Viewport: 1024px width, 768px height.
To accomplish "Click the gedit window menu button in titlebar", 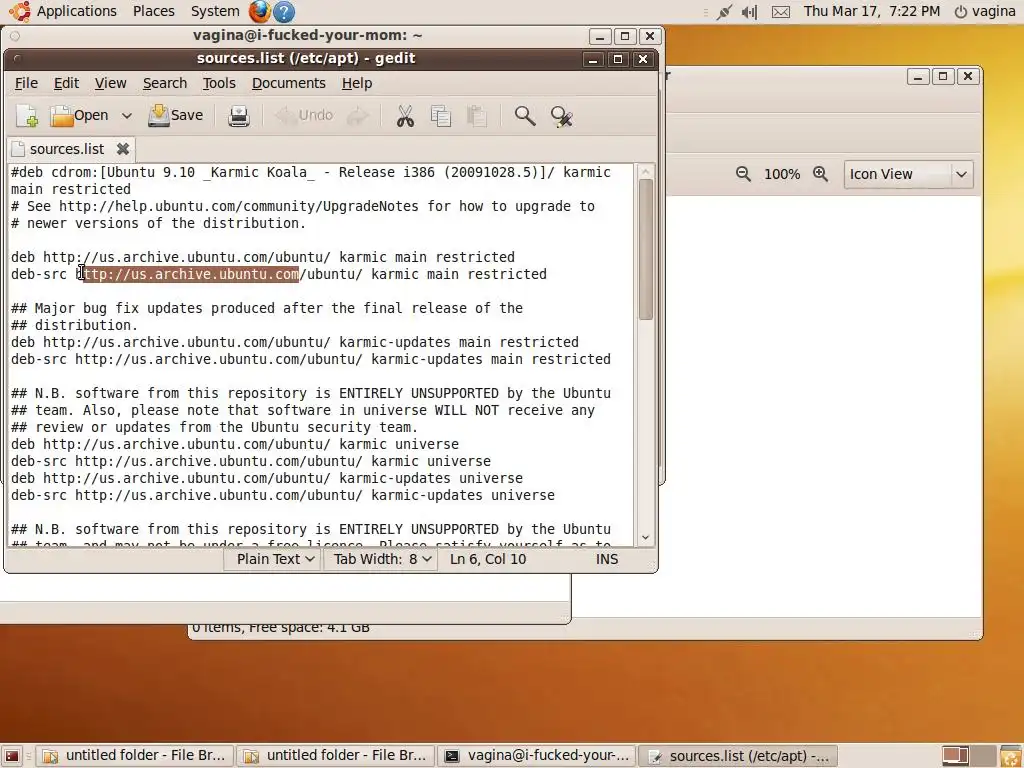I will click(18, 59).
